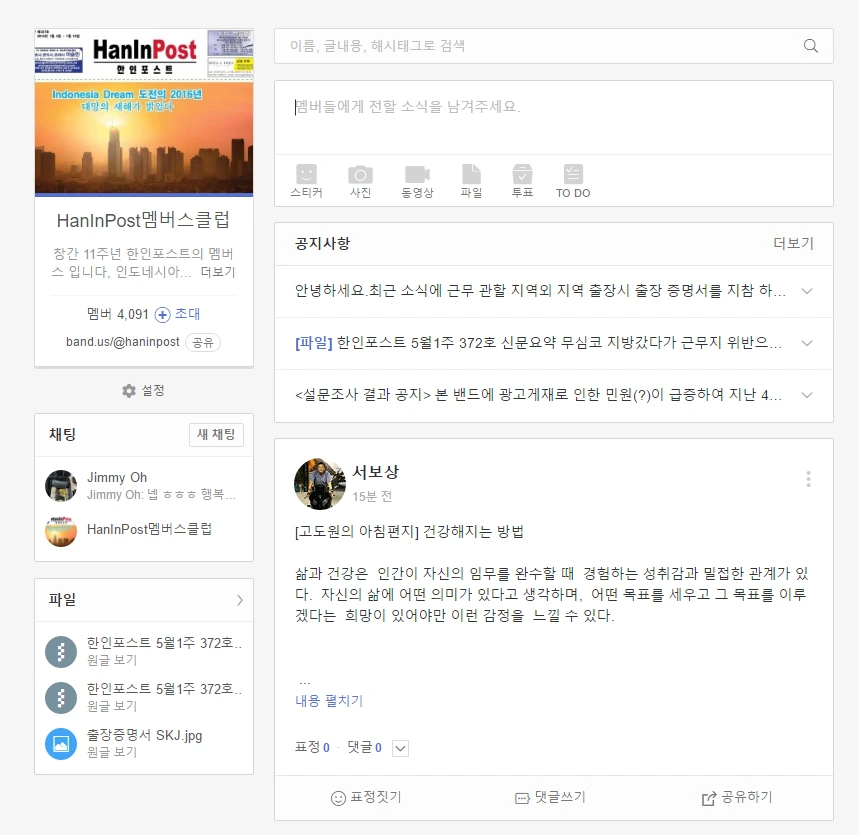
Task: Expand post content via 내용 펼치기
Action: [x=329, y=701]
